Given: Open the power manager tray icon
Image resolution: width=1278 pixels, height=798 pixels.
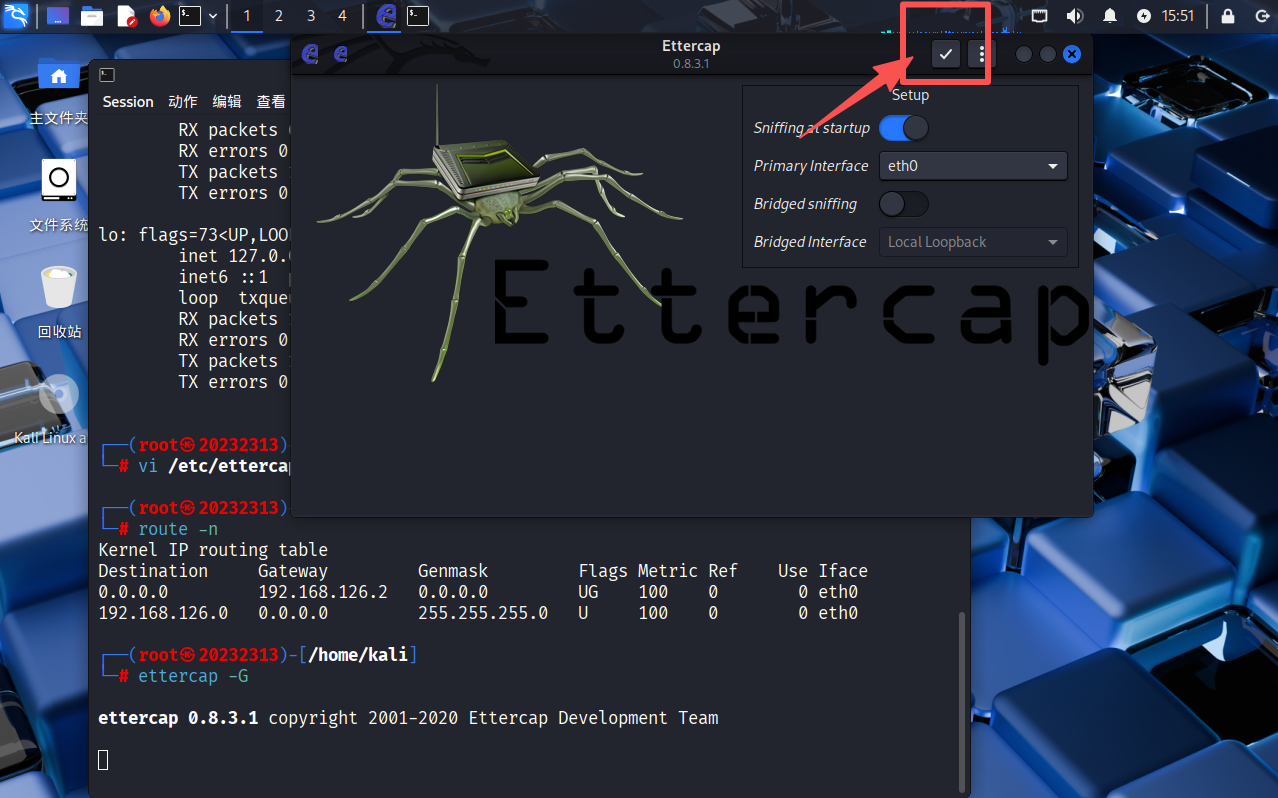Looking at the screenshot, I should pyautogui.click(x=1144, y=16).
